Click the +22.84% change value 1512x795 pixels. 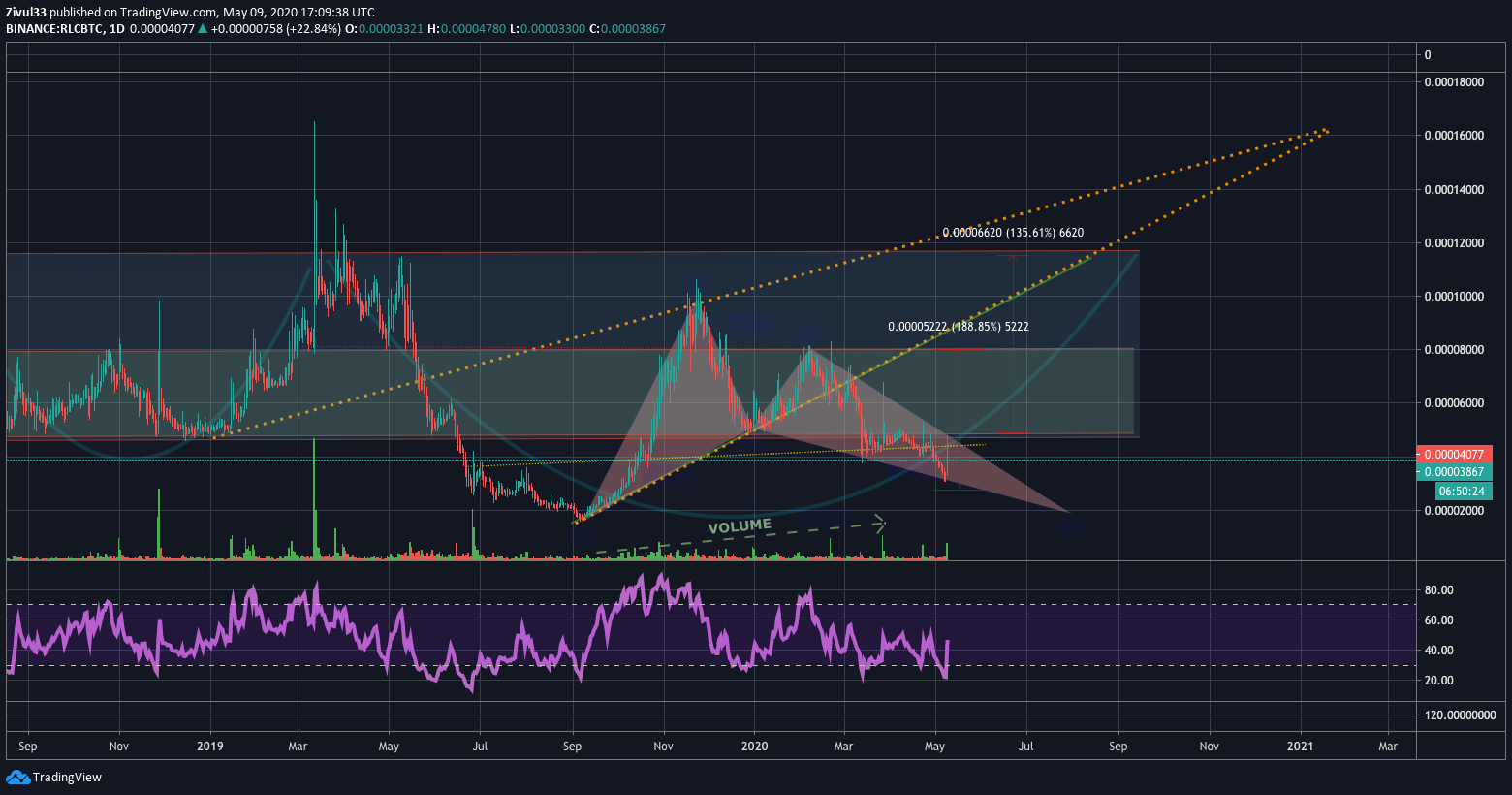point(315,29)
